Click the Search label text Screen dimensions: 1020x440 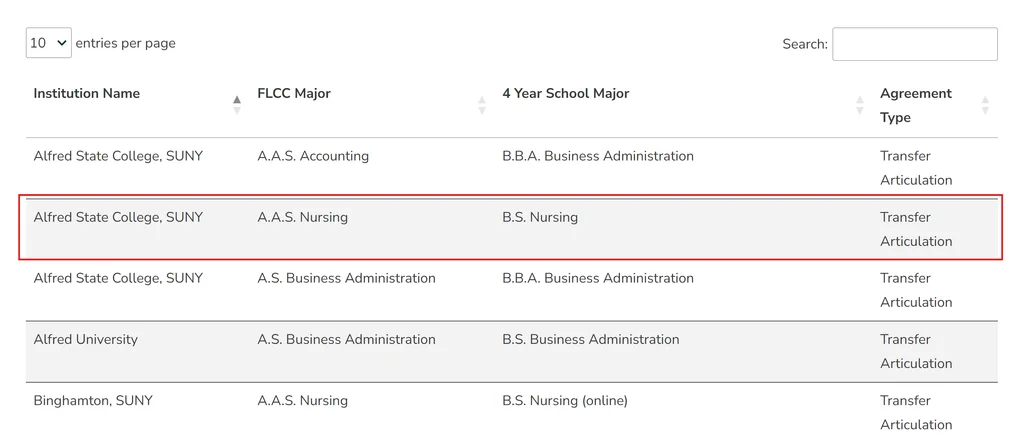pyautogui.click(x=805, y=44)
